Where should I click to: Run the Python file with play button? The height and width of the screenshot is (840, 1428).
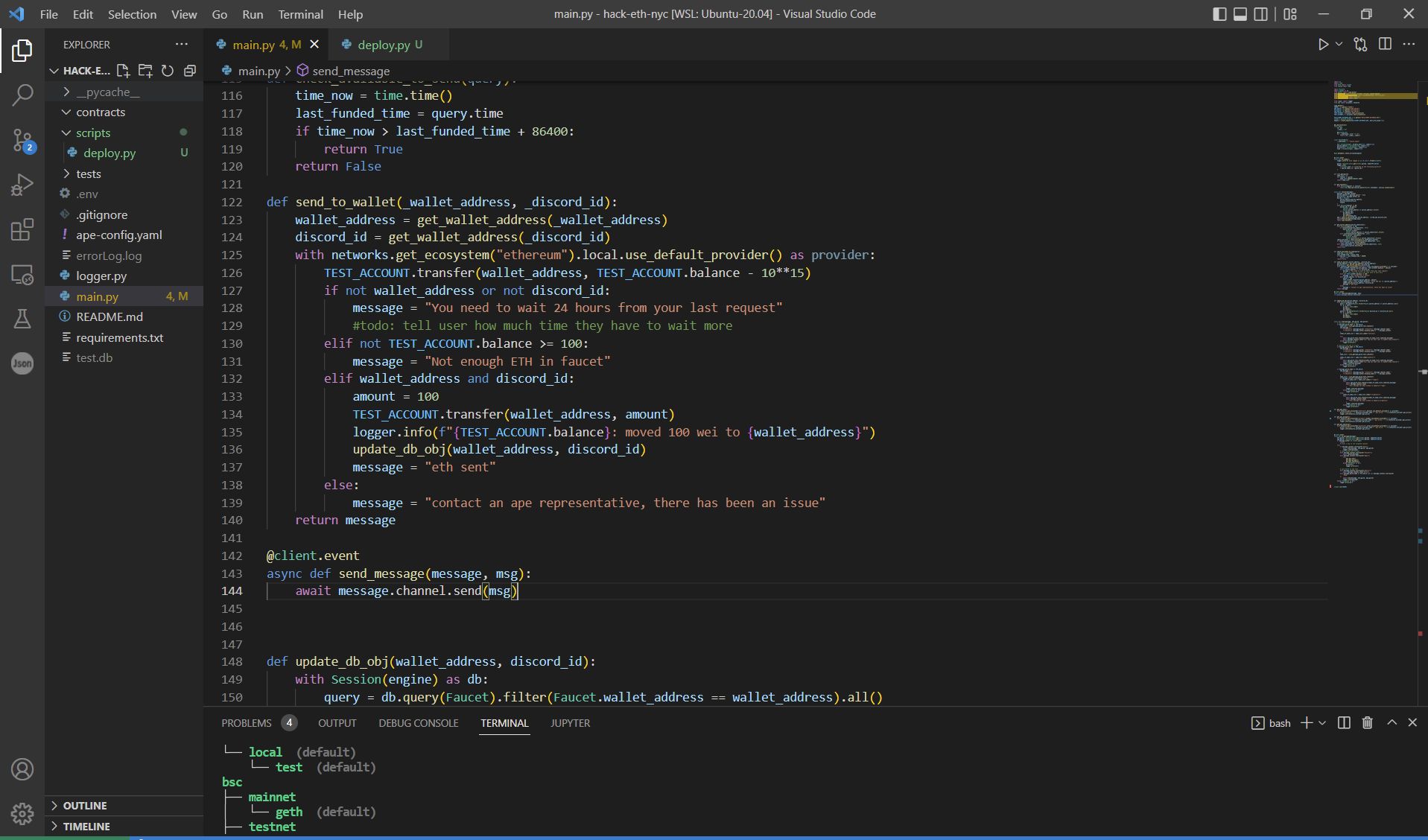(x=1323, y=44)
